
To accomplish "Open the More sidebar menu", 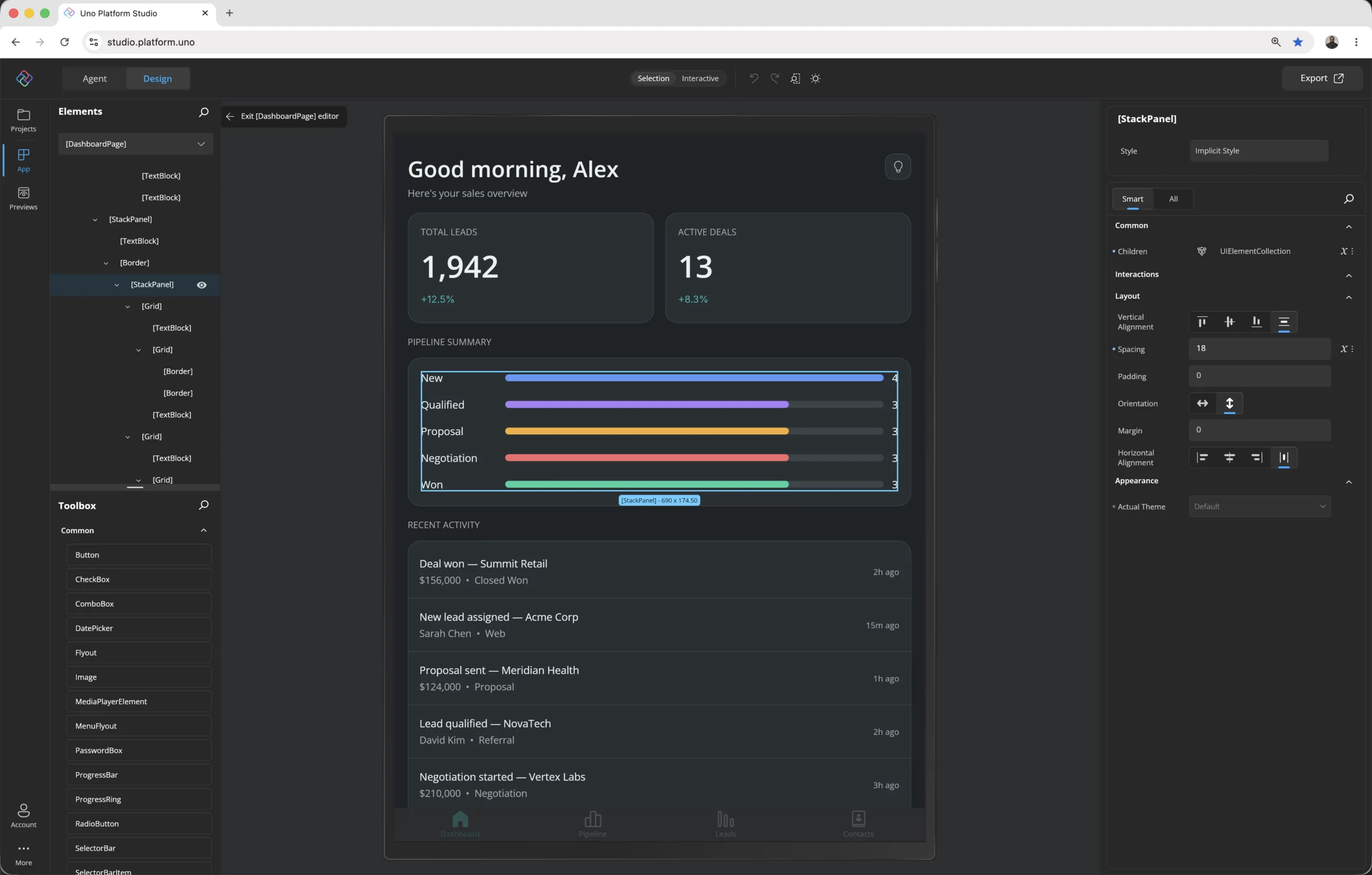I will pos(24,855).
